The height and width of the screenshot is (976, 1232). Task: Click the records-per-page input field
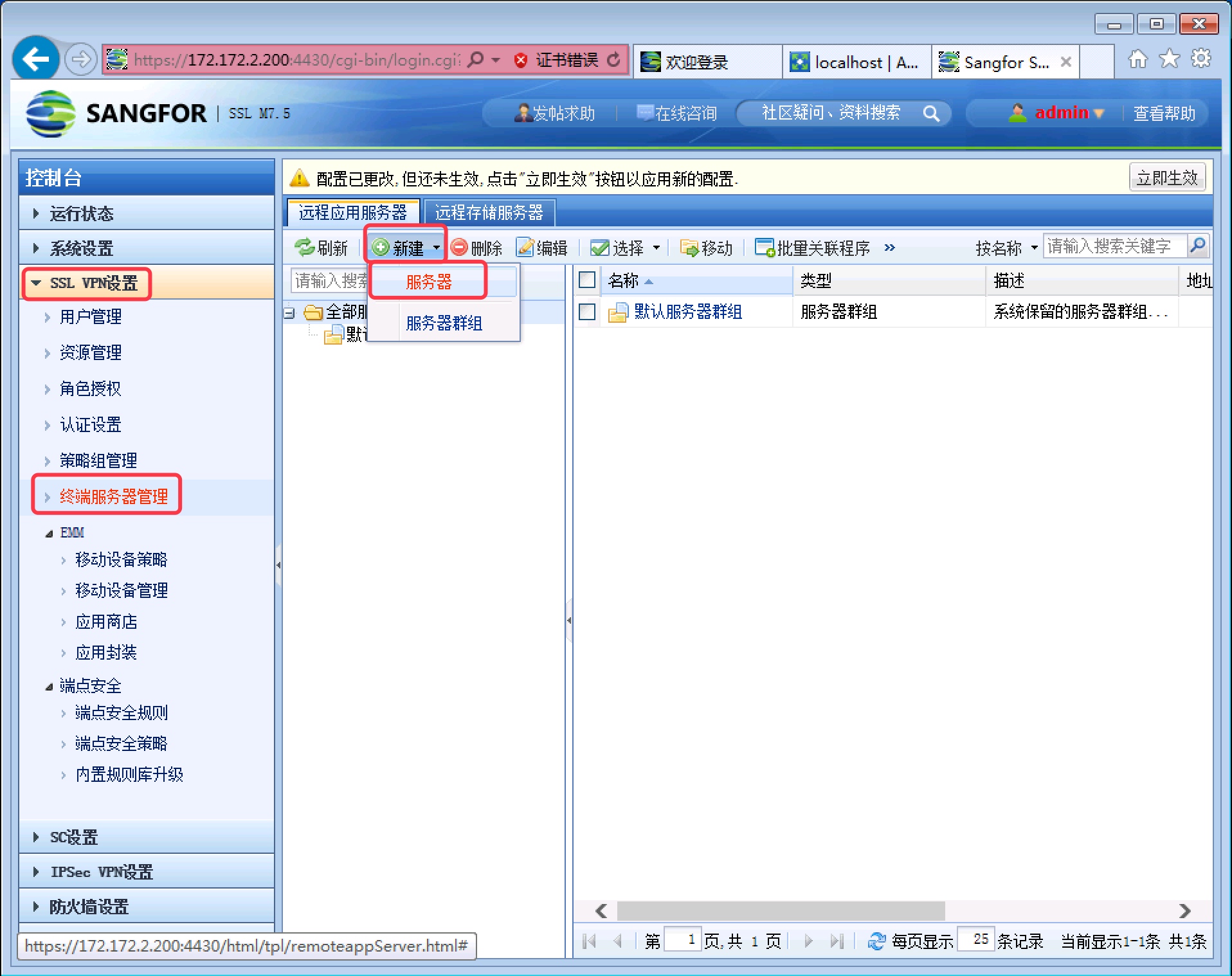pyautogui.click(x=976, y=939)
